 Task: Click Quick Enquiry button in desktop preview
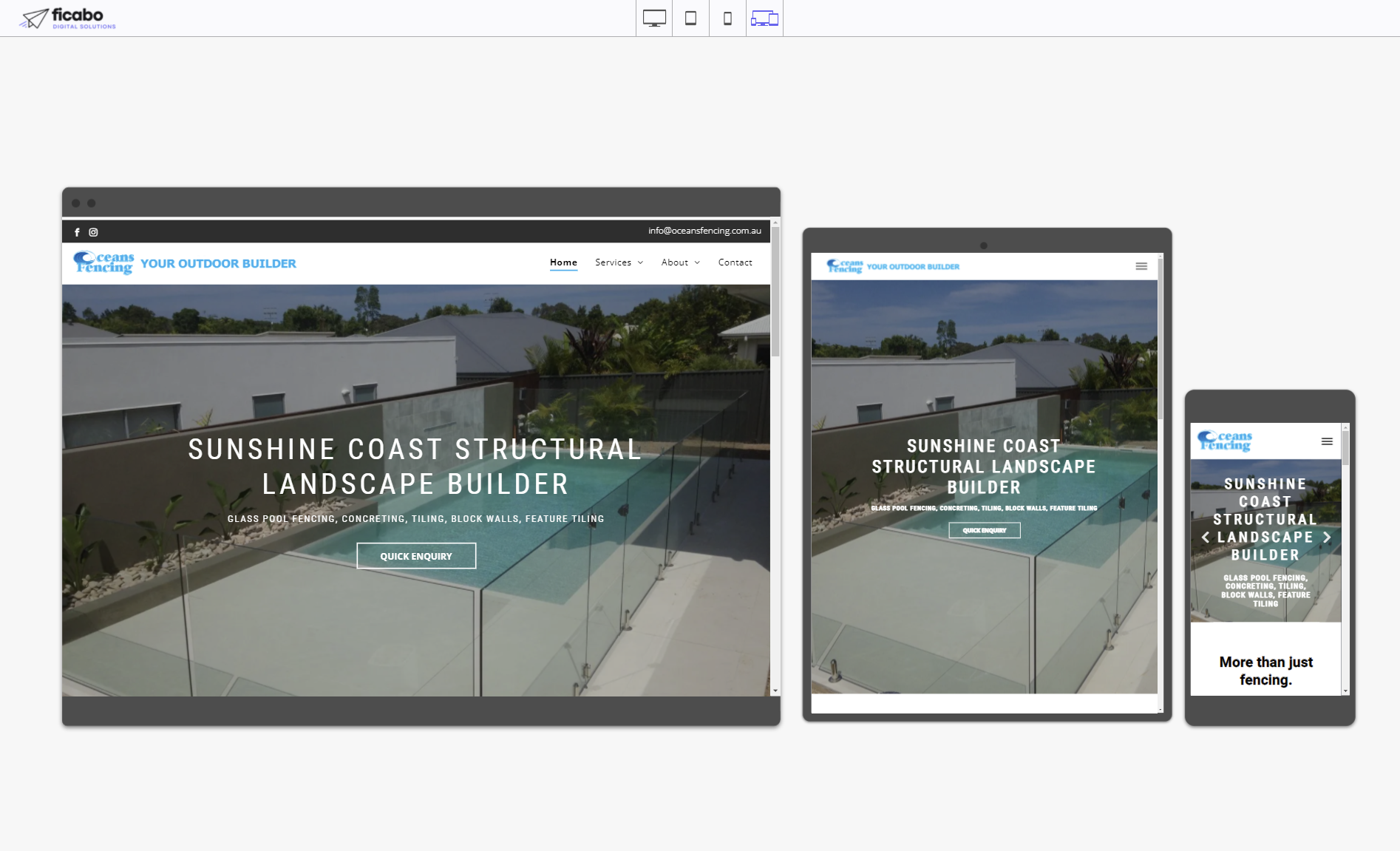(416, 556)
